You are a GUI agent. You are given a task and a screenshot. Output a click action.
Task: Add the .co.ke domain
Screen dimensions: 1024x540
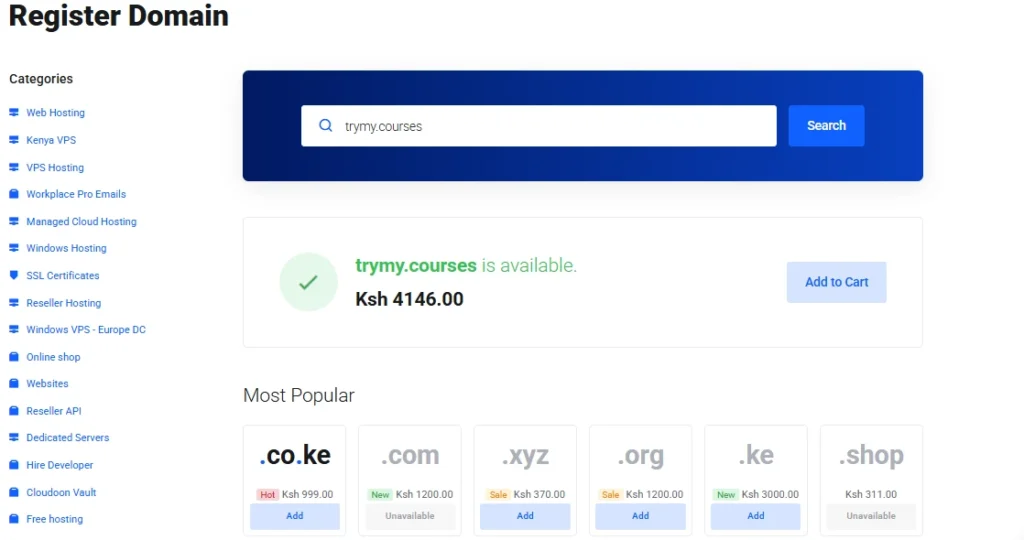(295, 516)
